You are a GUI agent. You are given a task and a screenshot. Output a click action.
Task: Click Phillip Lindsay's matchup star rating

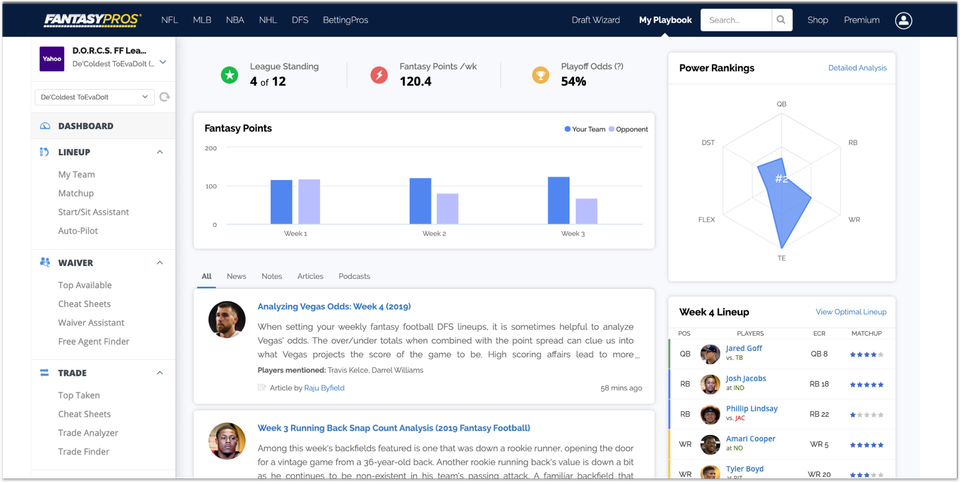click(x=866, y=415)
